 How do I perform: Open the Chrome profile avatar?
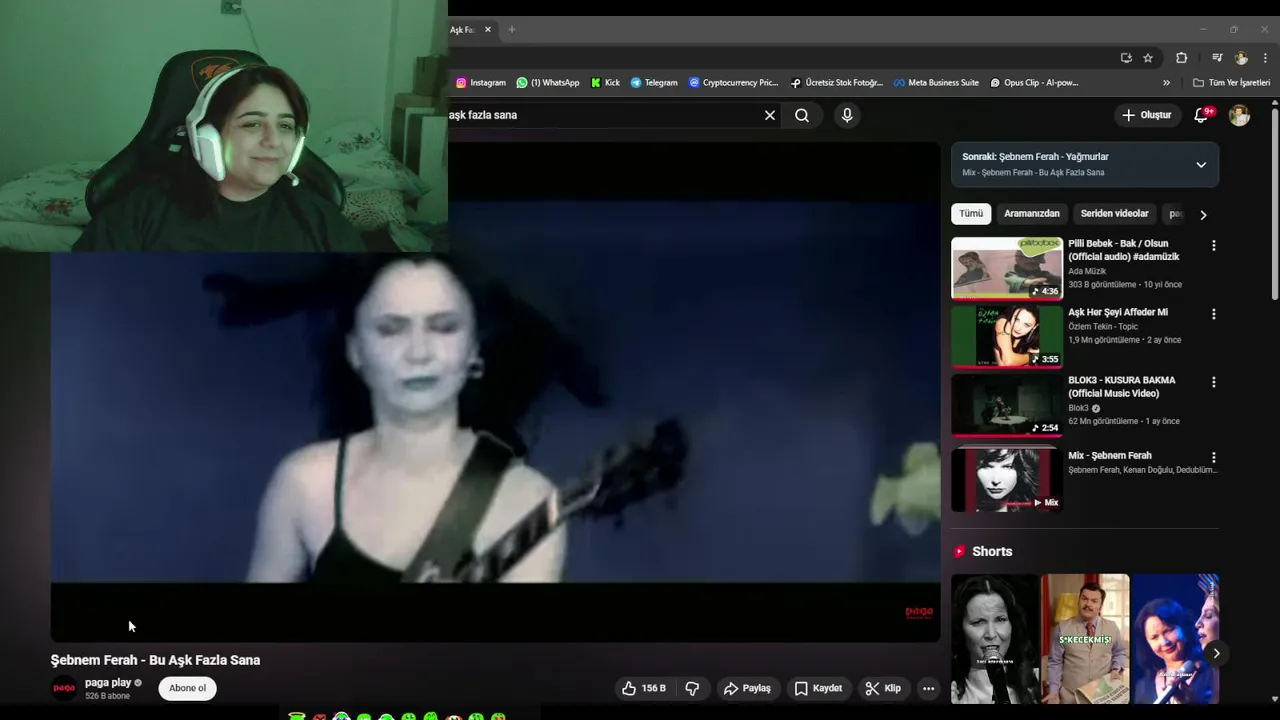1241,58
